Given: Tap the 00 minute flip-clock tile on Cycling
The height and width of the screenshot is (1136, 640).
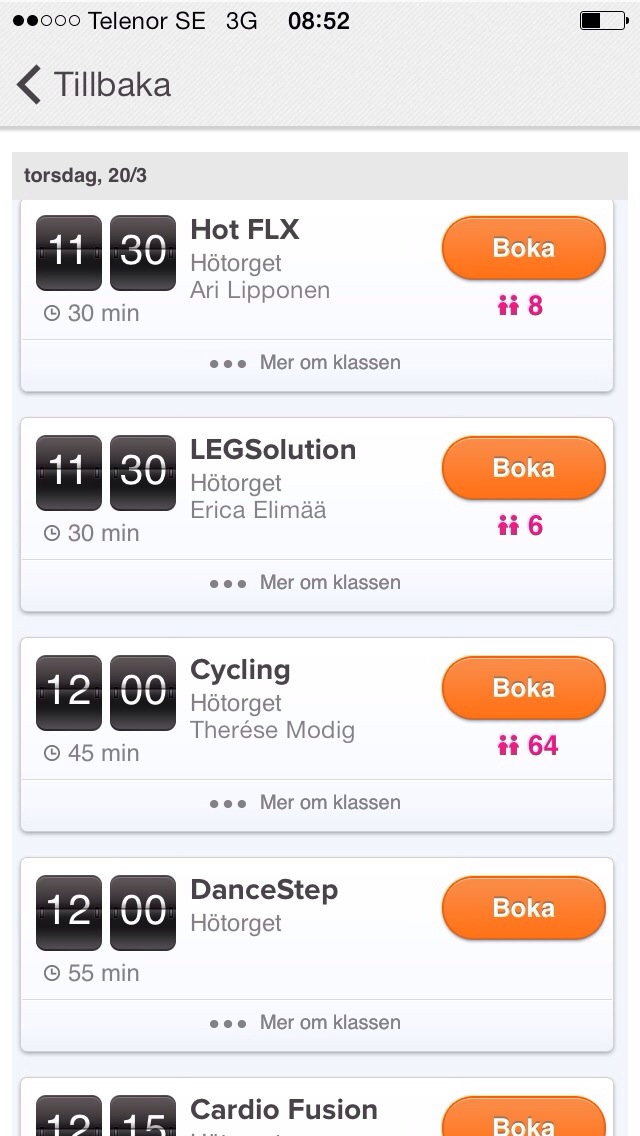Looking at the screenshot, I should point(143,689).
